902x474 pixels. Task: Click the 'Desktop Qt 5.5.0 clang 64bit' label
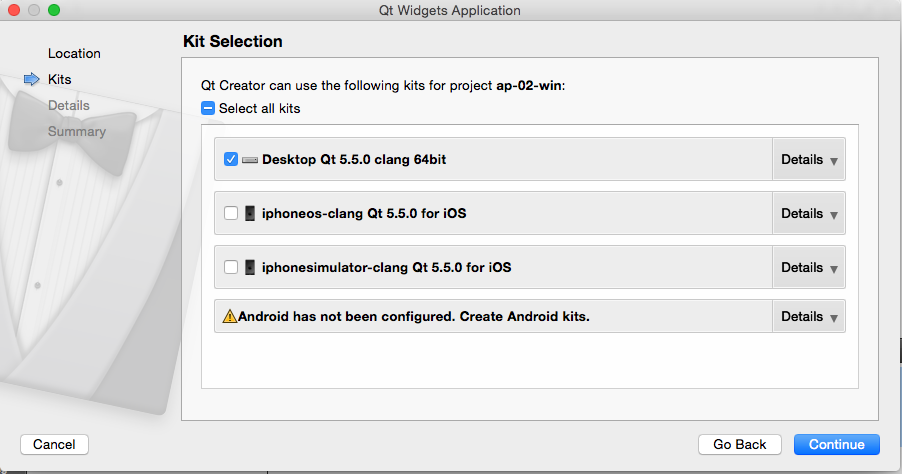(354, 159)
